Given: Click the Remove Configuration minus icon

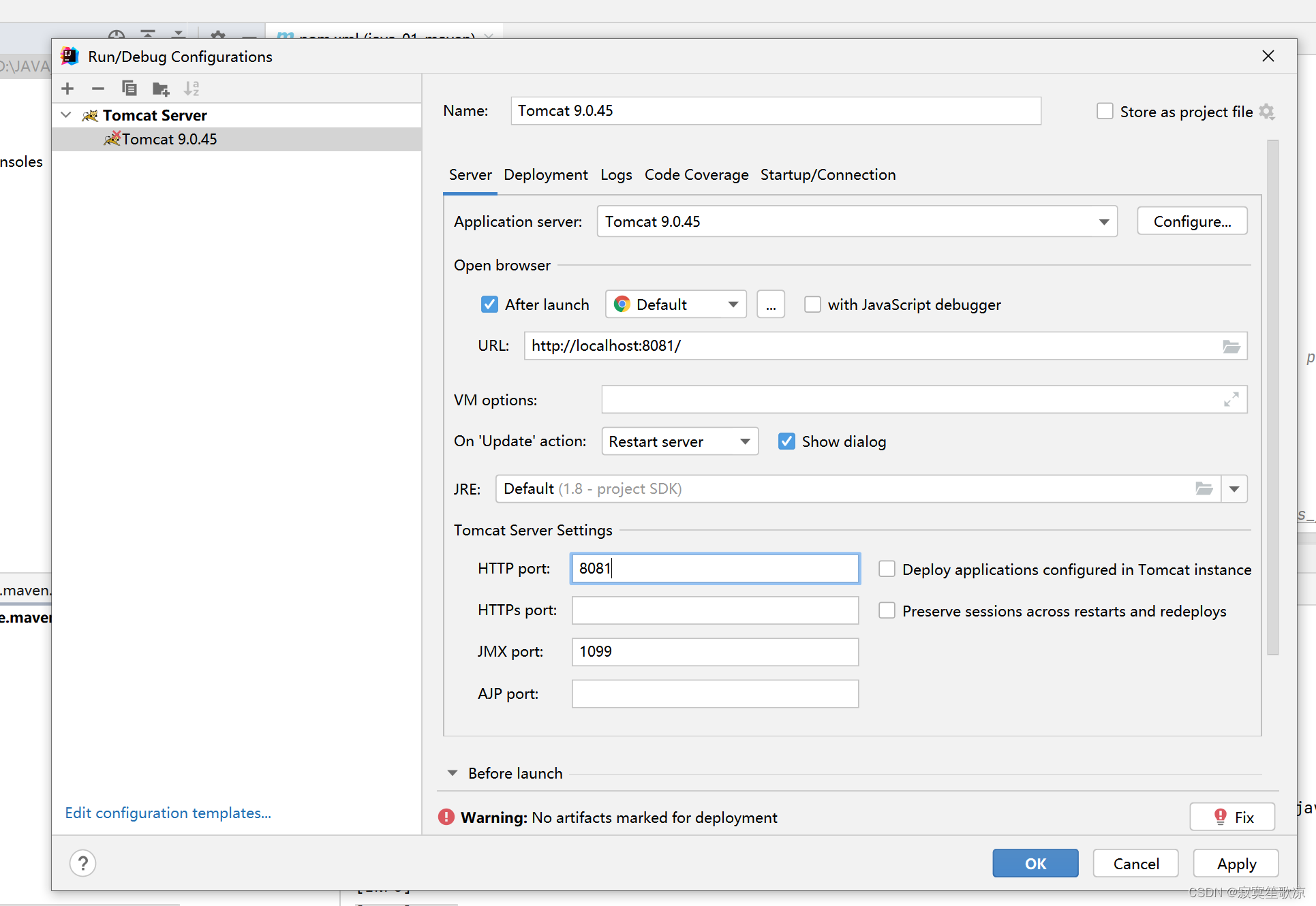Looking at the screenshot, I should point(98,89).
